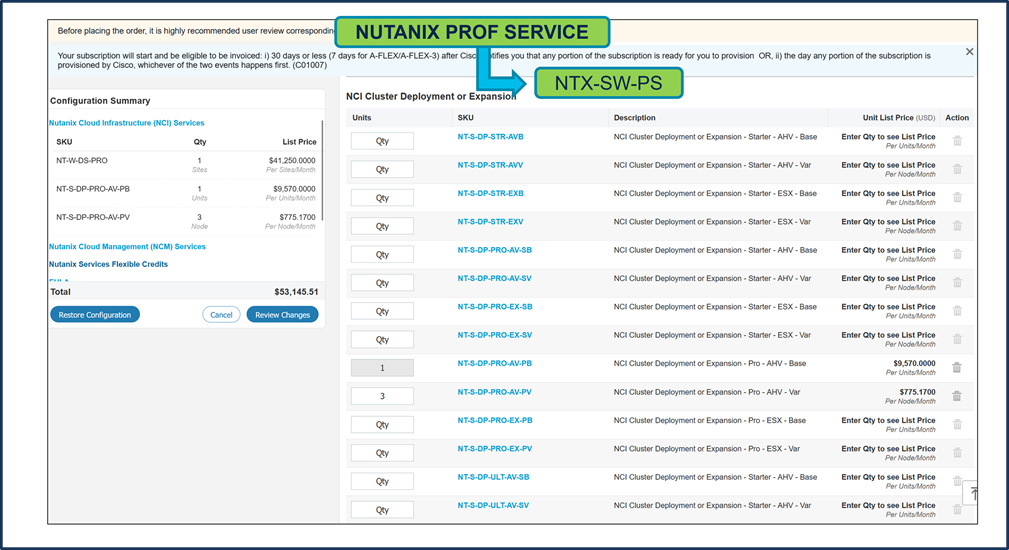Delete the NT-S-DP-PRO-AV-PB line item trash icon
Viewport: 1009px width, 550px height.
[x=957, y=367]
